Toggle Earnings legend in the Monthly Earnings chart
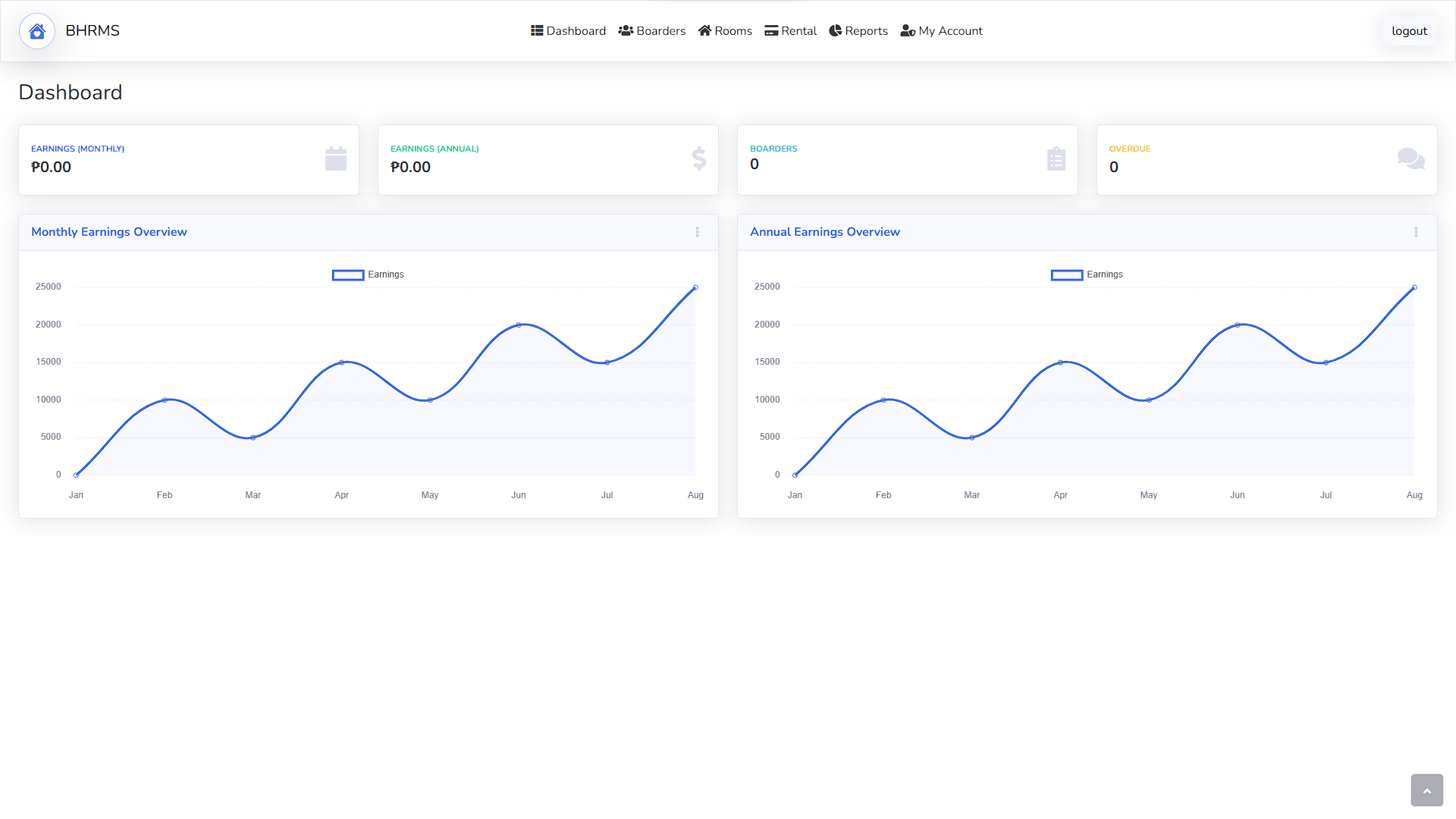The width and height of the screenshot is (1456, 819). (368, 275)
